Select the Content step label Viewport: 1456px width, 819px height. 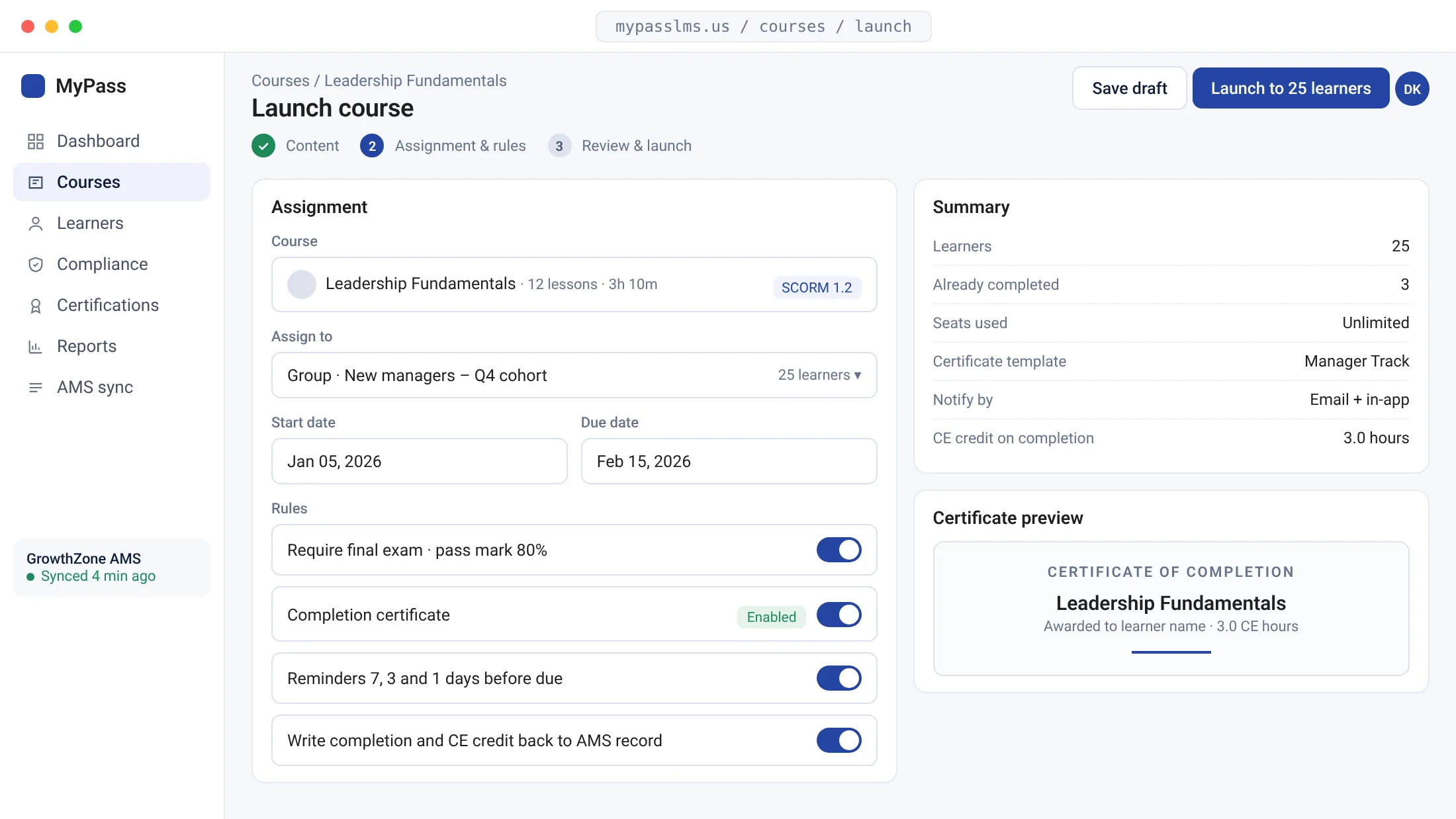[x=312, y=146]
